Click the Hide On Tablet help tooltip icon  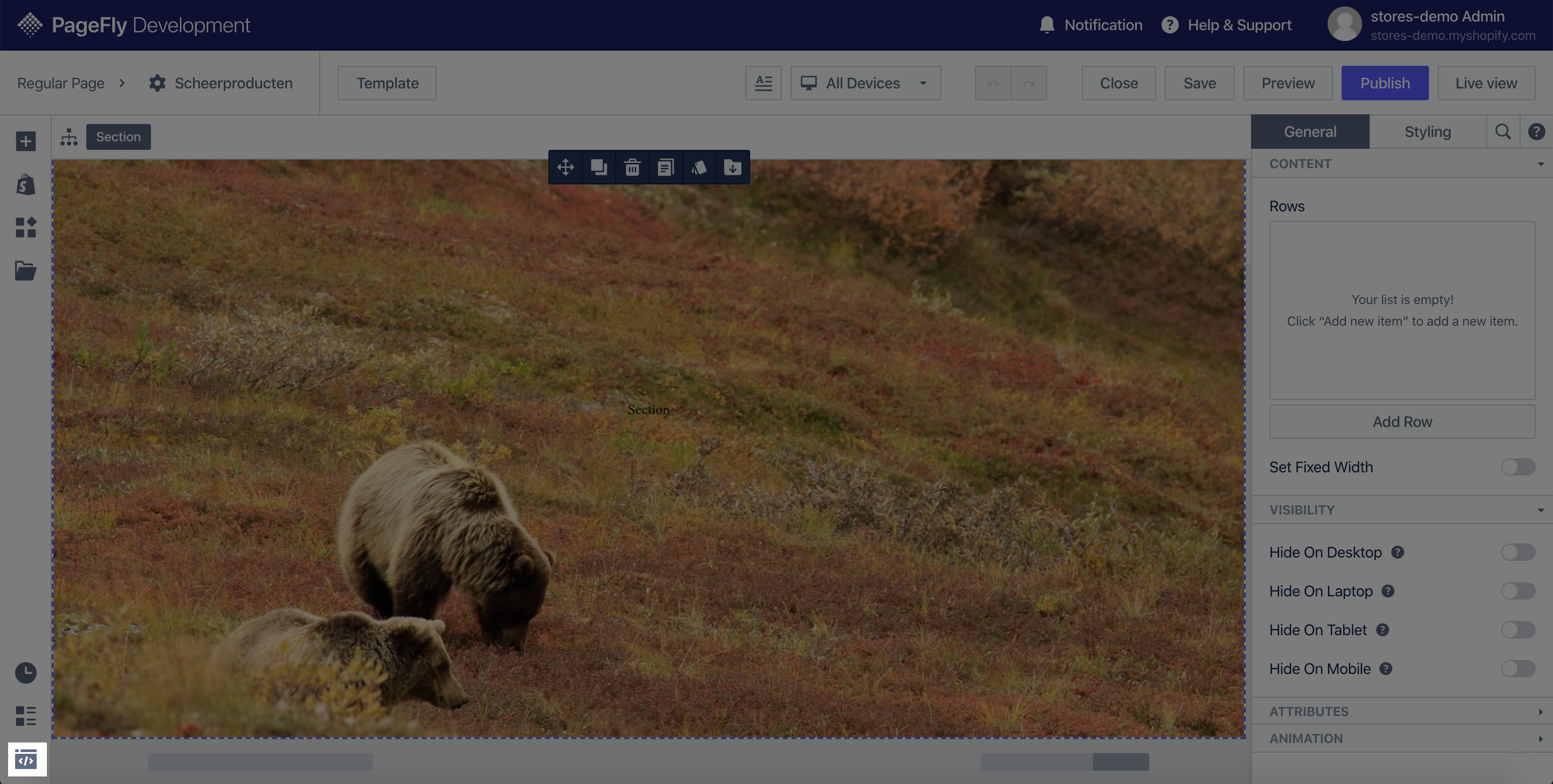pyautogui.click(x=1382, y=630)
